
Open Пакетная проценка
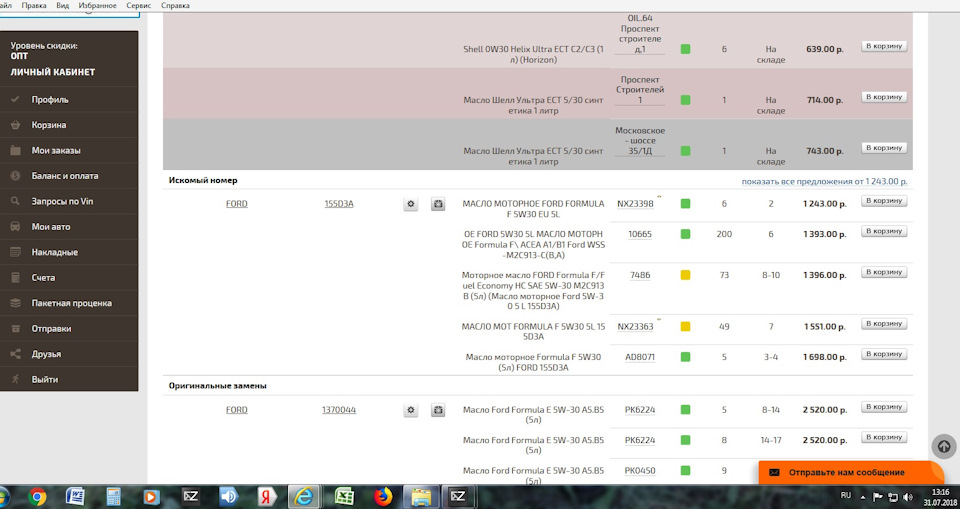pyautogui.click(x=72, y=303)
